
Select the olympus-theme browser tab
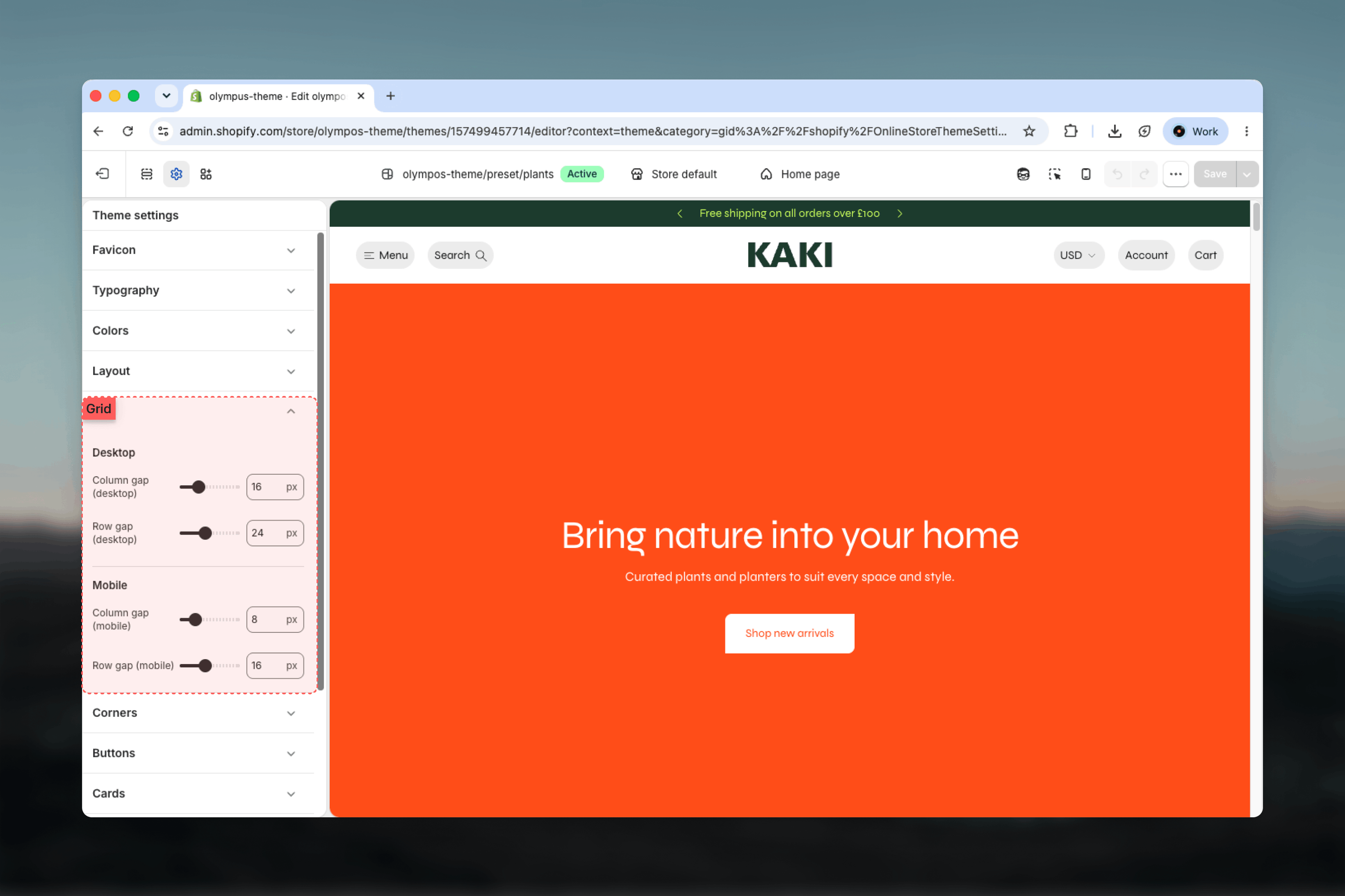(x=278, y=96)
